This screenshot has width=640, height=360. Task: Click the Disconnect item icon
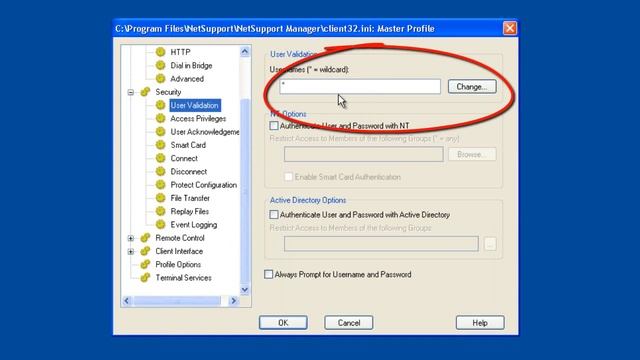160,171
